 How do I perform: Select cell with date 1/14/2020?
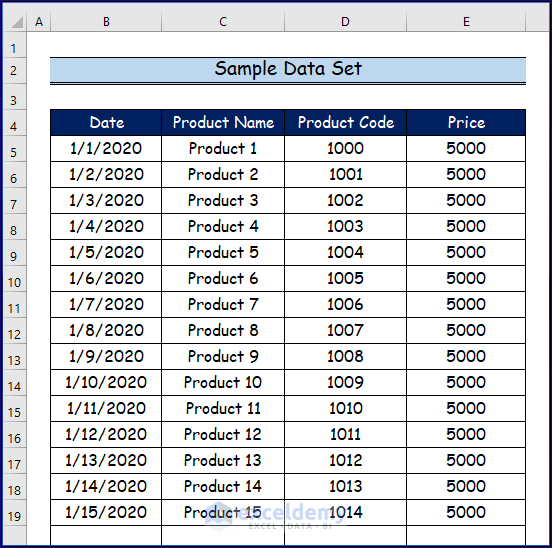point(106,487)
